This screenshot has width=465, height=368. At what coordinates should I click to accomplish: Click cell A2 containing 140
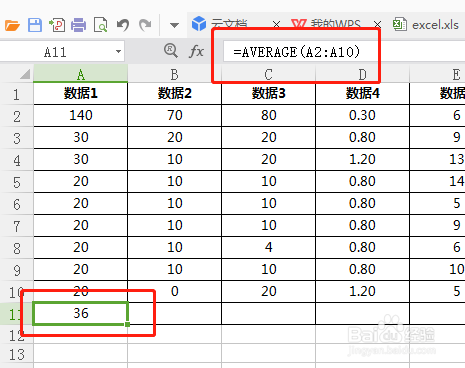coord(81,116)
